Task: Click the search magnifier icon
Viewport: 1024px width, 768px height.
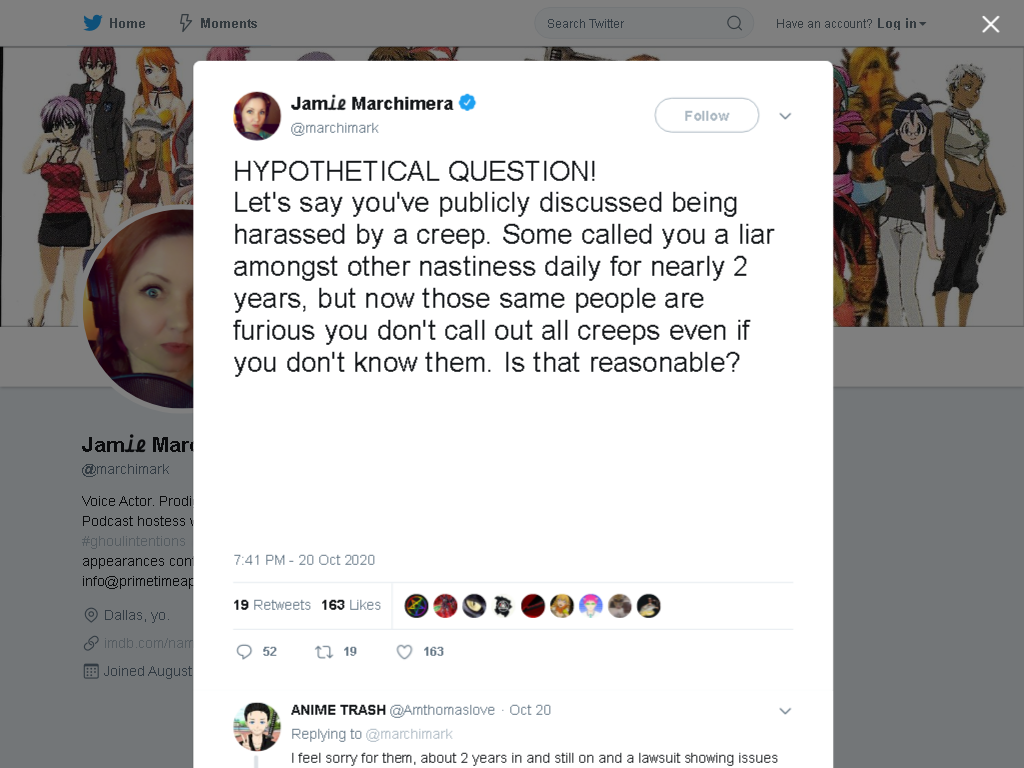Action: pyautogui.click(x=734, y=24)
